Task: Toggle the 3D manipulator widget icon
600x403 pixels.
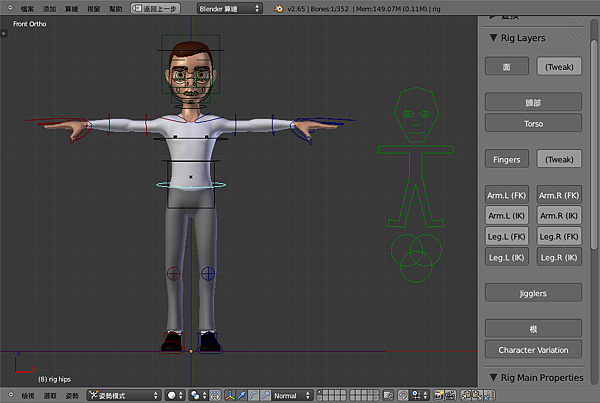Action: (230, 396)
